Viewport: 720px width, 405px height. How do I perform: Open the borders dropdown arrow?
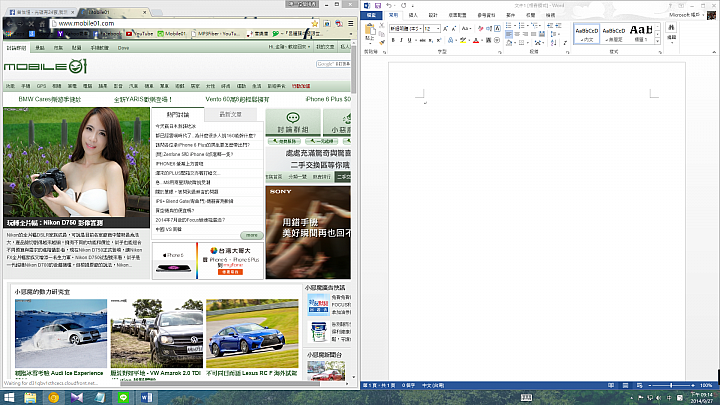point(528,42)
